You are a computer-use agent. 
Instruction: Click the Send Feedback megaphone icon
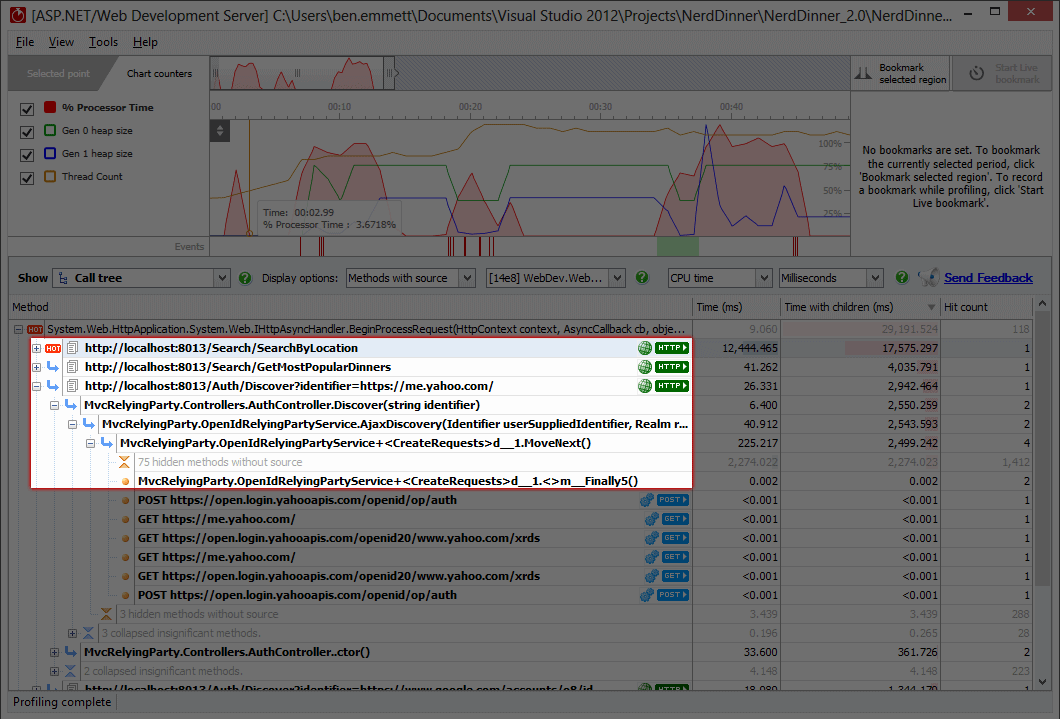(928, 278)
